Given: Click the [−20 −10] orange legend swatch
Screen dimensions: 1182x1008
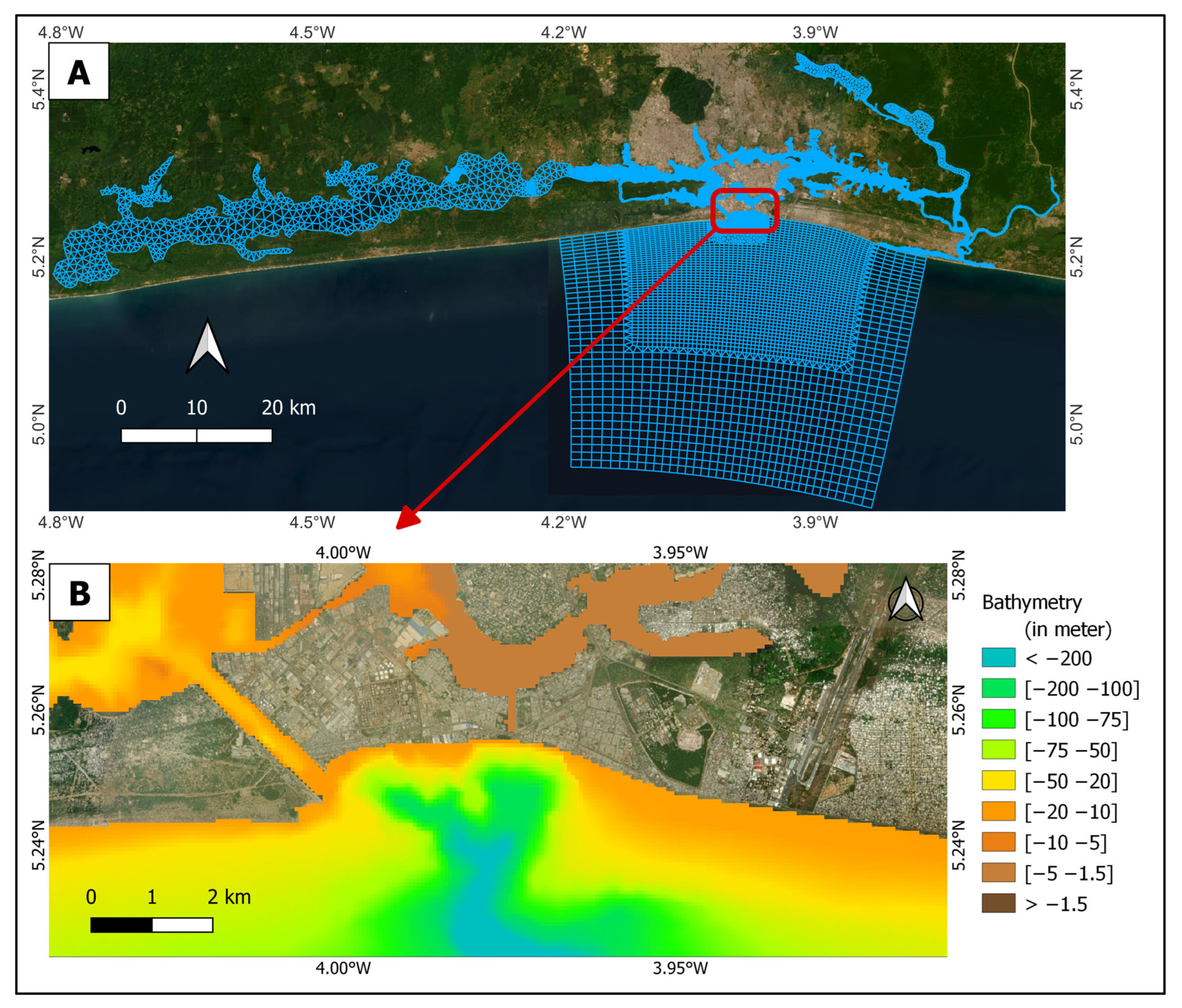Looking at the screenshot, I should tap(998, 811).
